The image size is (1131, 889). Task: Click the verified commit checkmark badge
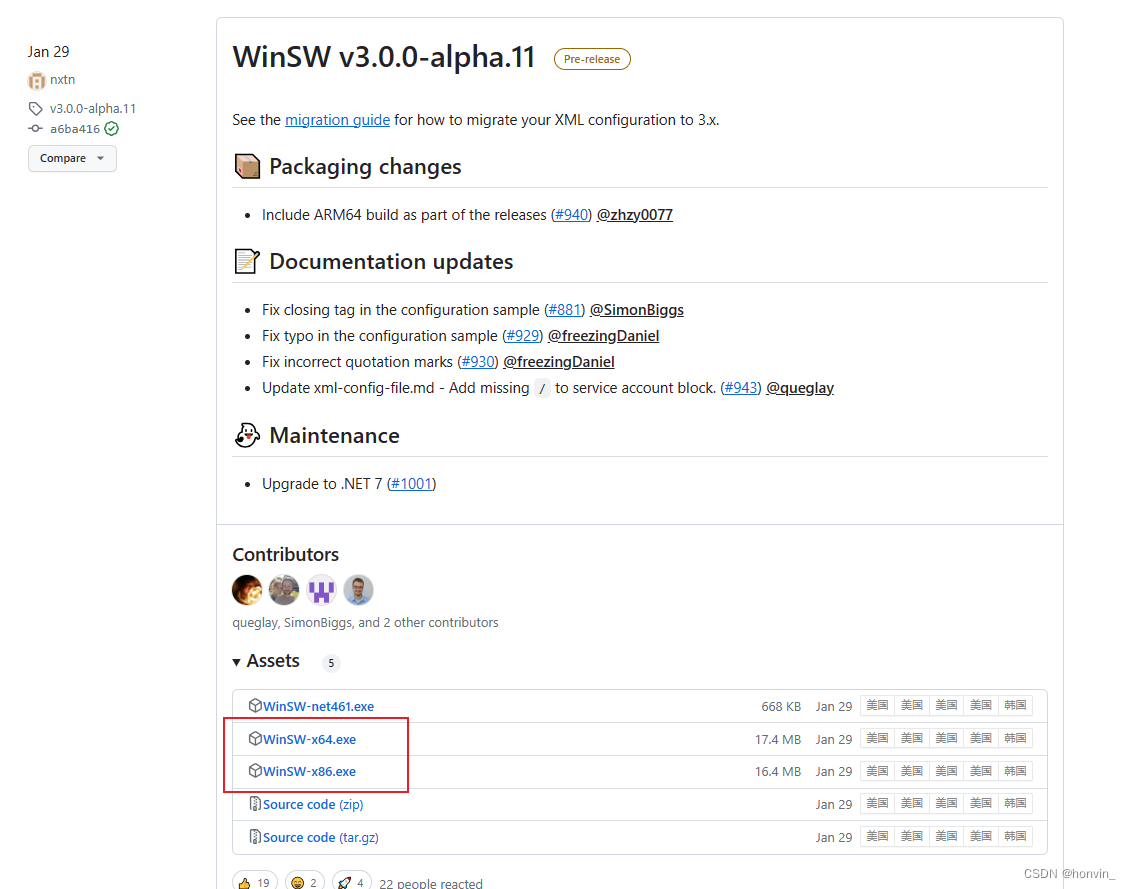pos(111,128)
